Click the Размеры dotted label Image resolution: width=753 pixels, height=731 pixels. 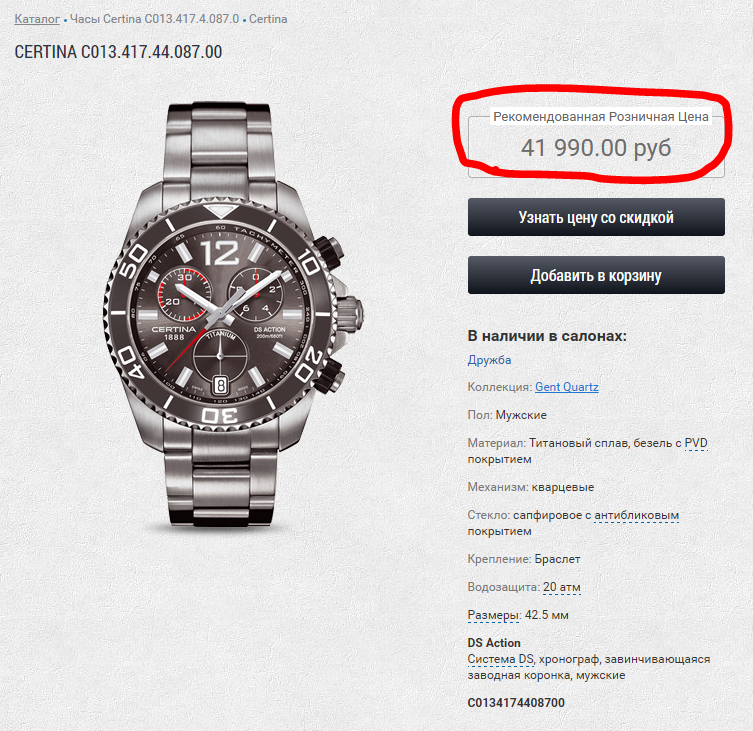(x=493, y=614)
